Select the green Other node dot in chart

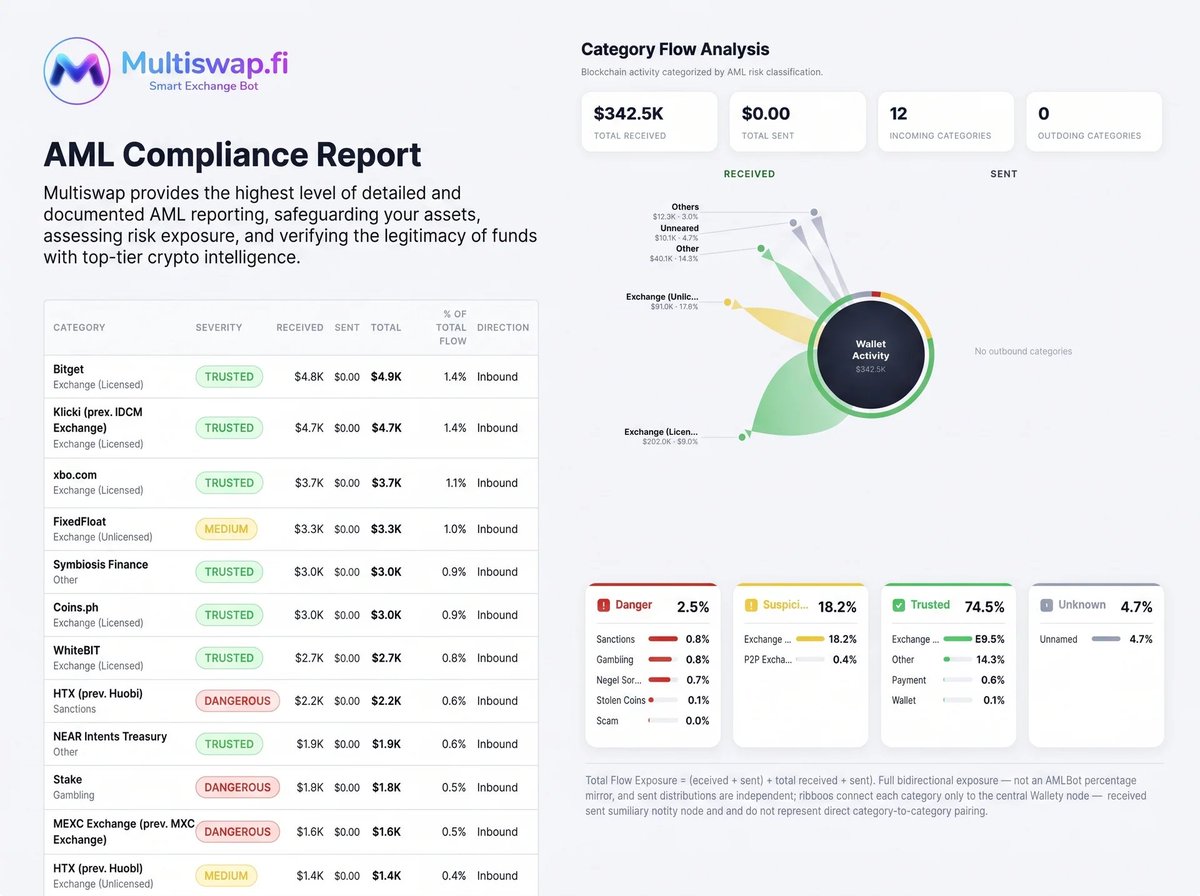[762, 249]
